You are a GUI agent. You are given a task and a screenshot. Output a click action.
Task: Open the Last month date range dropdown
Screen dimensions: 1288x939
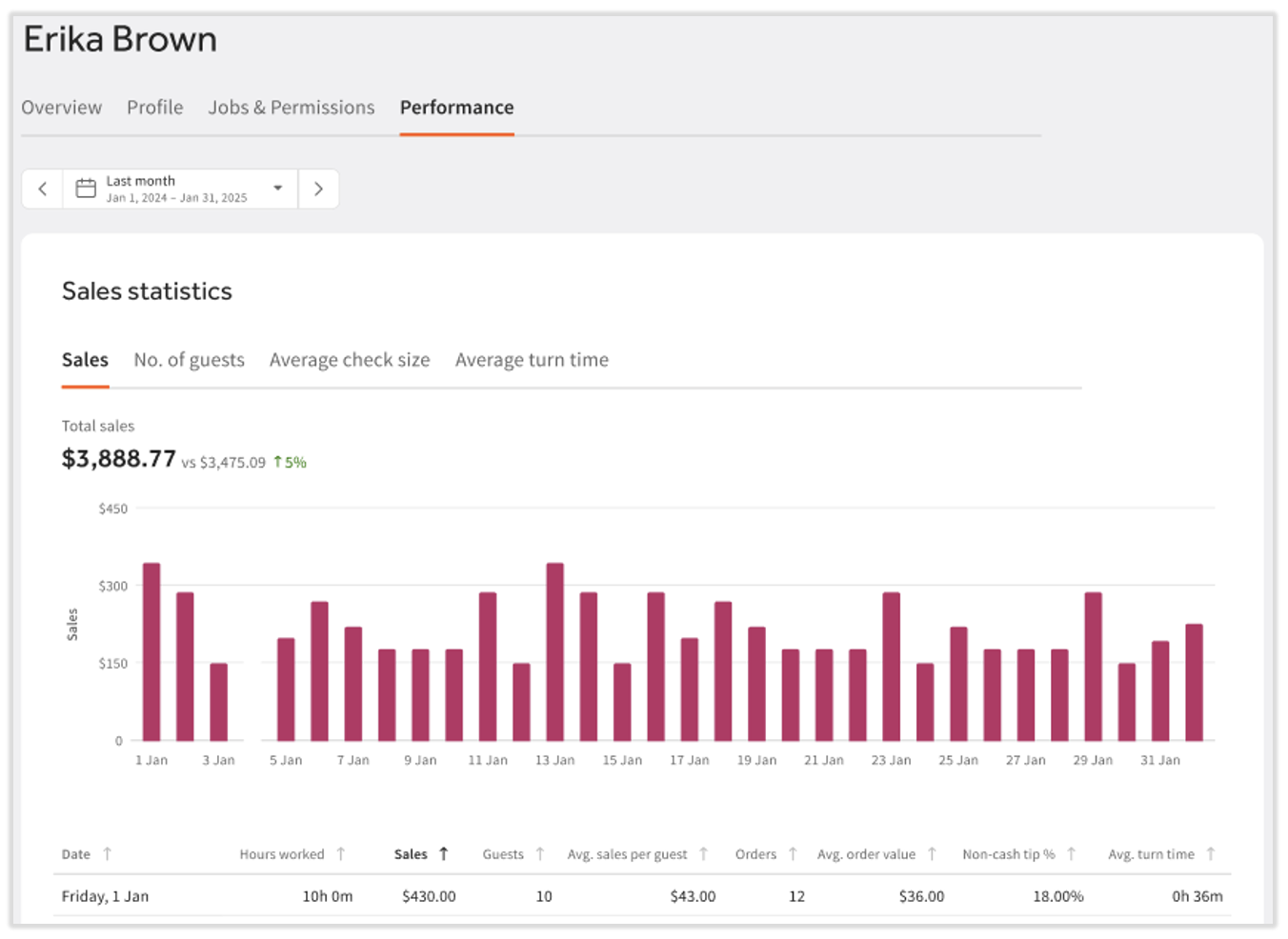tap(277, 189)
